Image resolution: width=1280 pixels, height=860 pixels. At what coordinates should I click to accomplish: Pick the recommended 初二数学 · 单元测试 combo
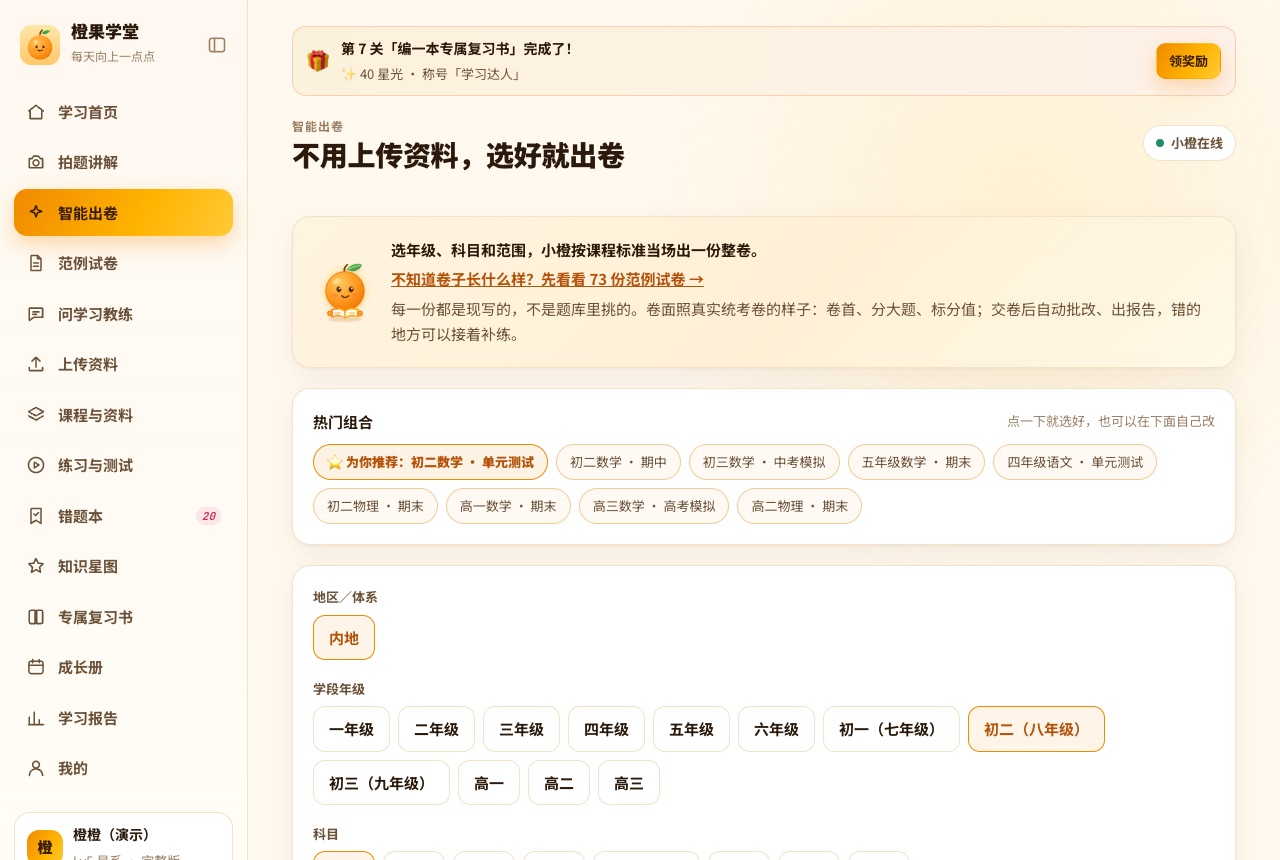tap(430, 462)
